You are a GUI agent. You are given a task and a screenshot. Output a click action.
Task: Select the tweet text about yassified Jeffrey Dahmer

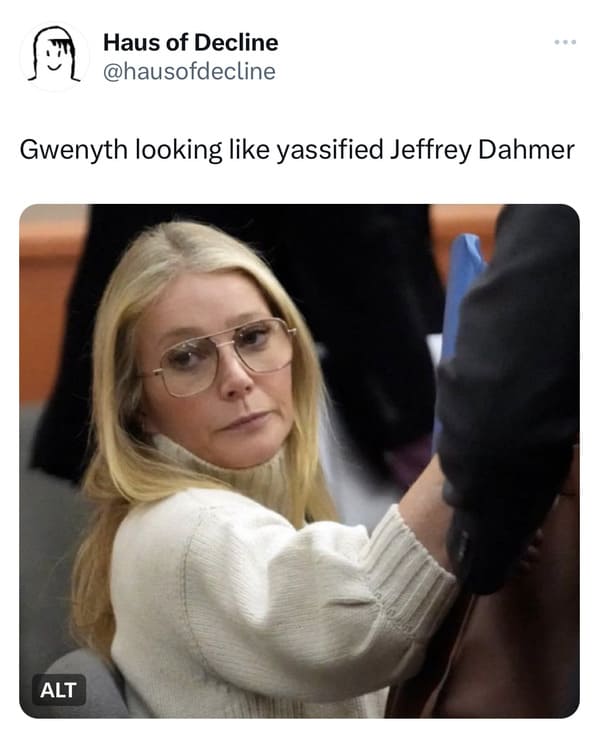point(297,150)
